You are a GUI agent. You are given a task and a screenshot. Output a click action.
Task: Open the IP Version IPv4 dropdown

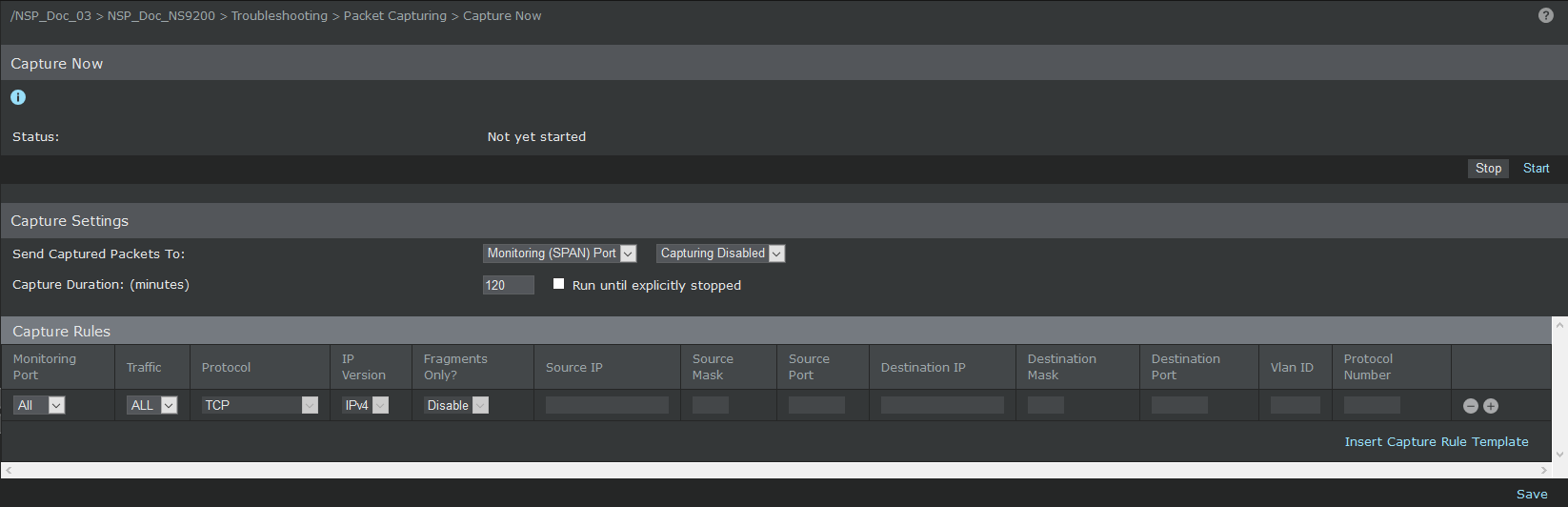pyautogui.click(x=366, y=405)
